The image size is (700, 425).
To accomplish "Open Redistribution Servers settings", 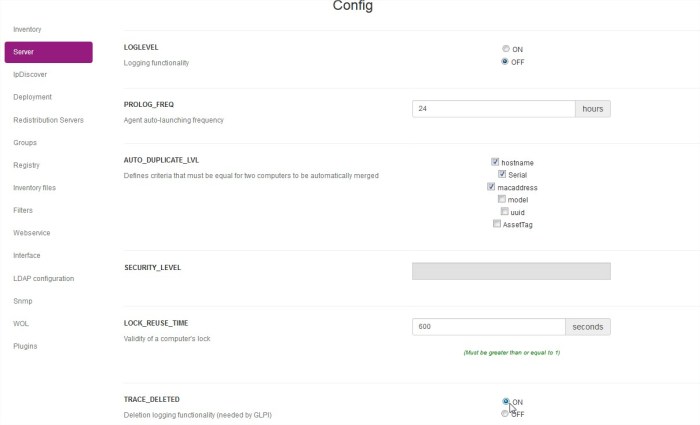I will pos(48,120).
